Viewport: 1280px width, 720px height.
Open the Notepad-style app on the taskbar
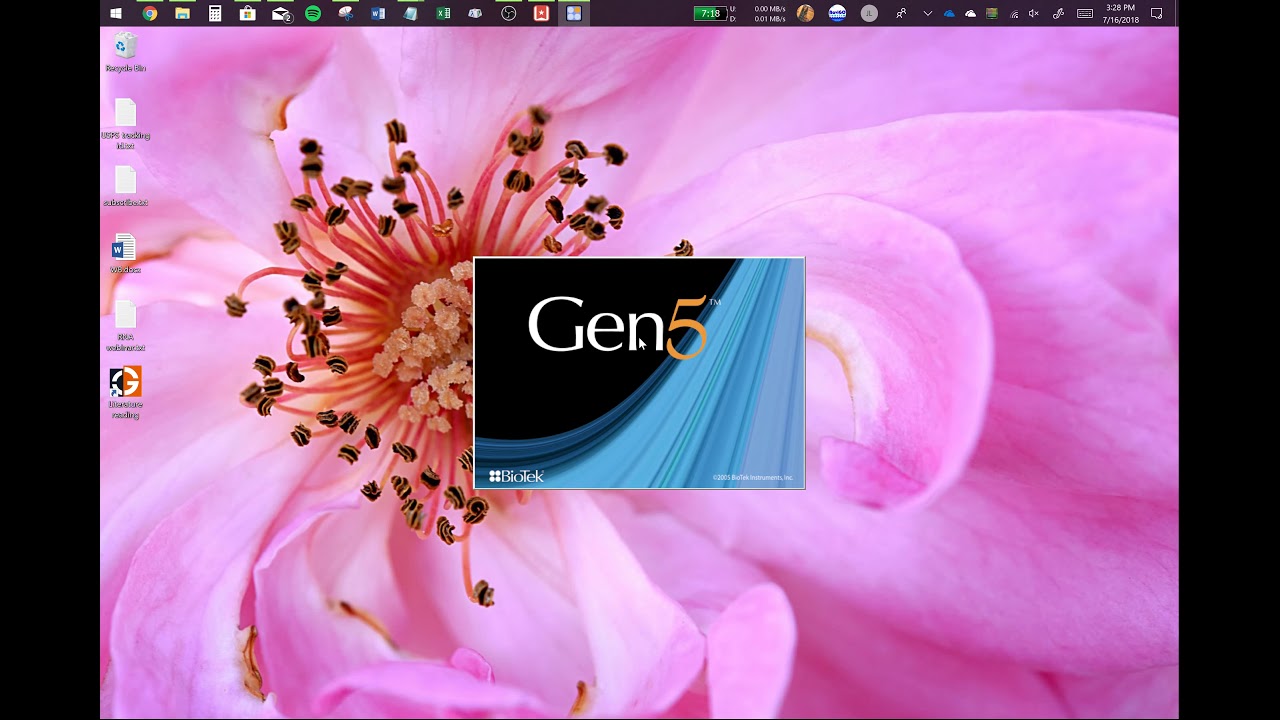(410, 13)
